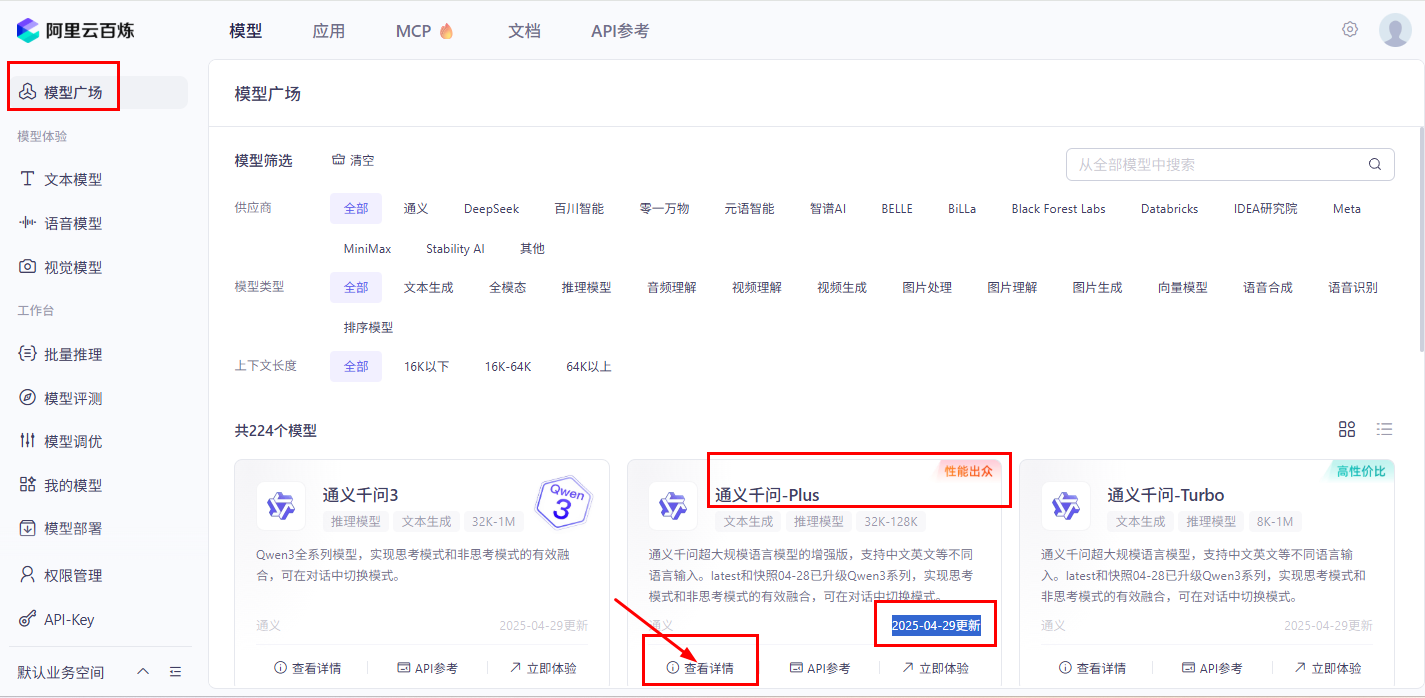Click 通义千问-Plus model logo icon
The image size is (1425, 698).
(673, 506)
